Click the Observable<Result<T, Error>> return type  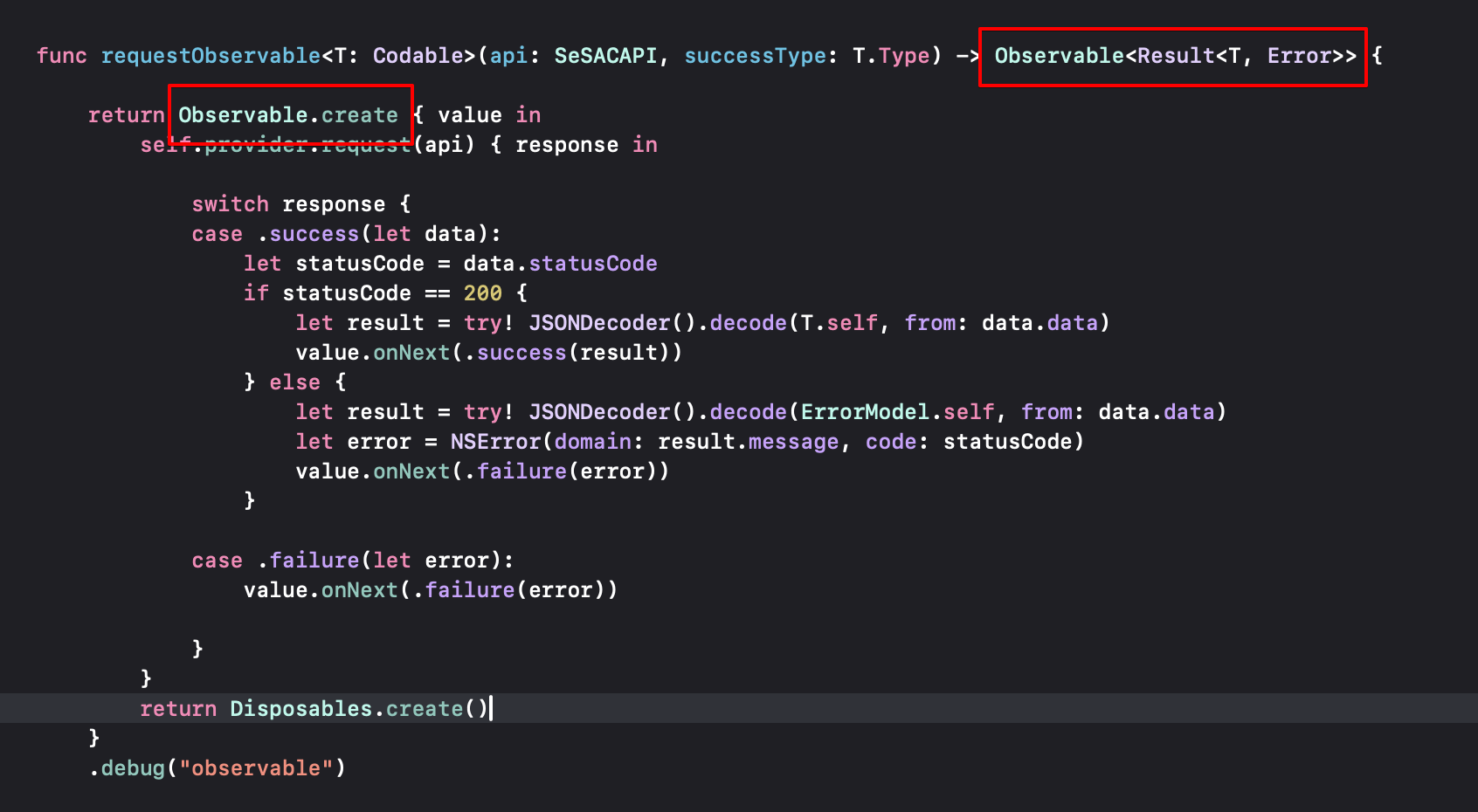pos(1176,56)
